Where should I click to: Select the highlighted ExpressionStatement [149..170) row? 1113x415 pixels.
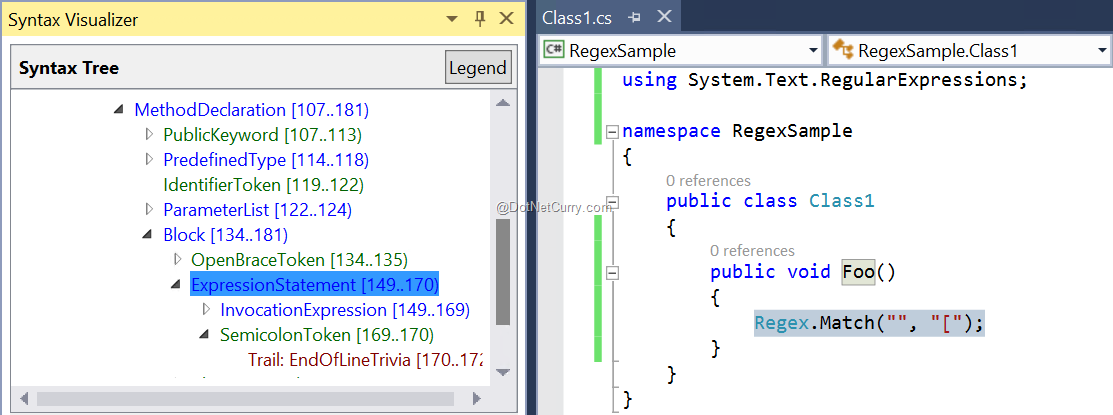315,284
